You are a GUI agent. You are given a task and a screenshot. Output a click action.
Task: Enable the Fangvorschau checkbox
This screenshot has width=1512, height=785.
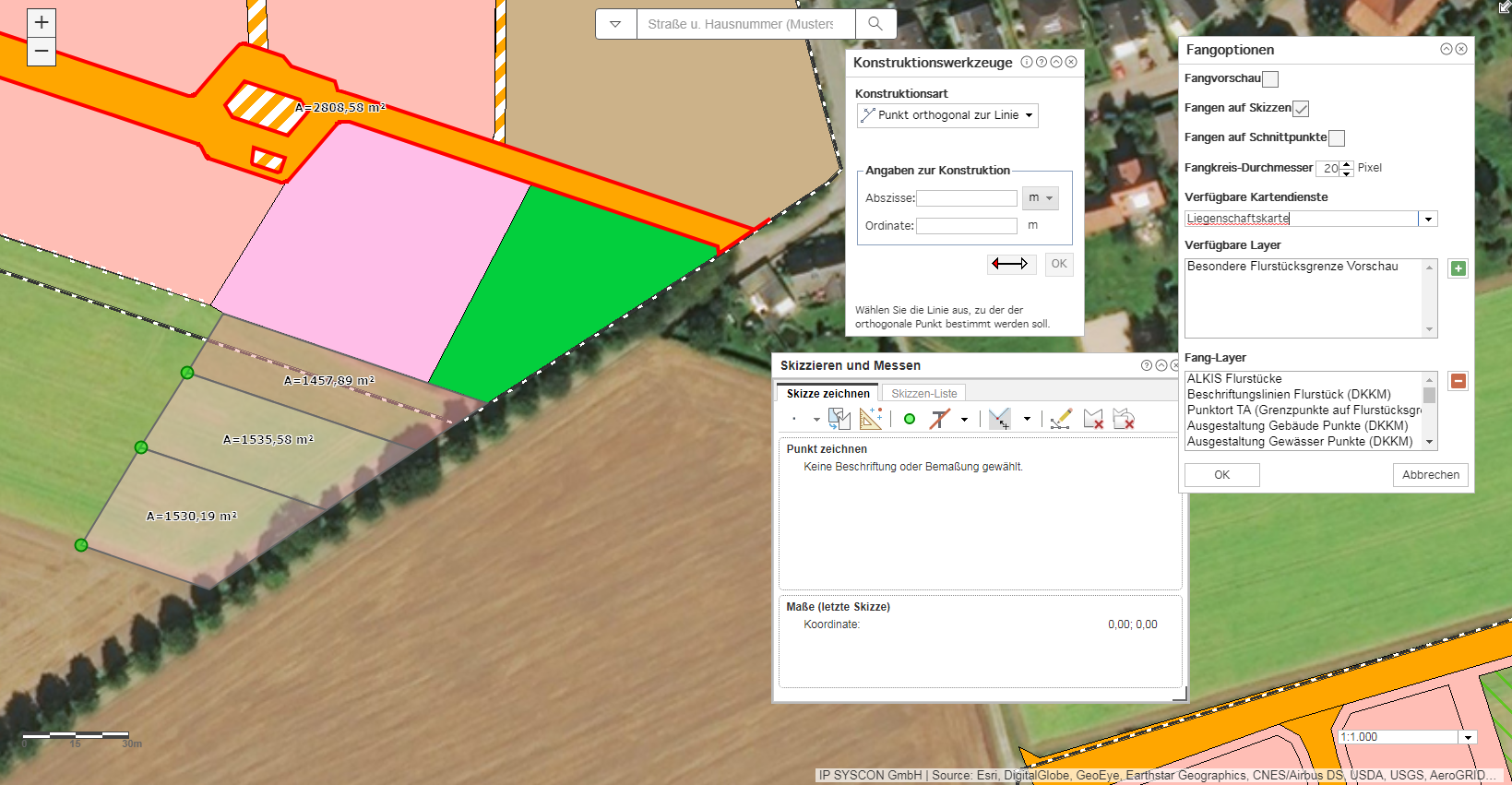pos(1270,79)
